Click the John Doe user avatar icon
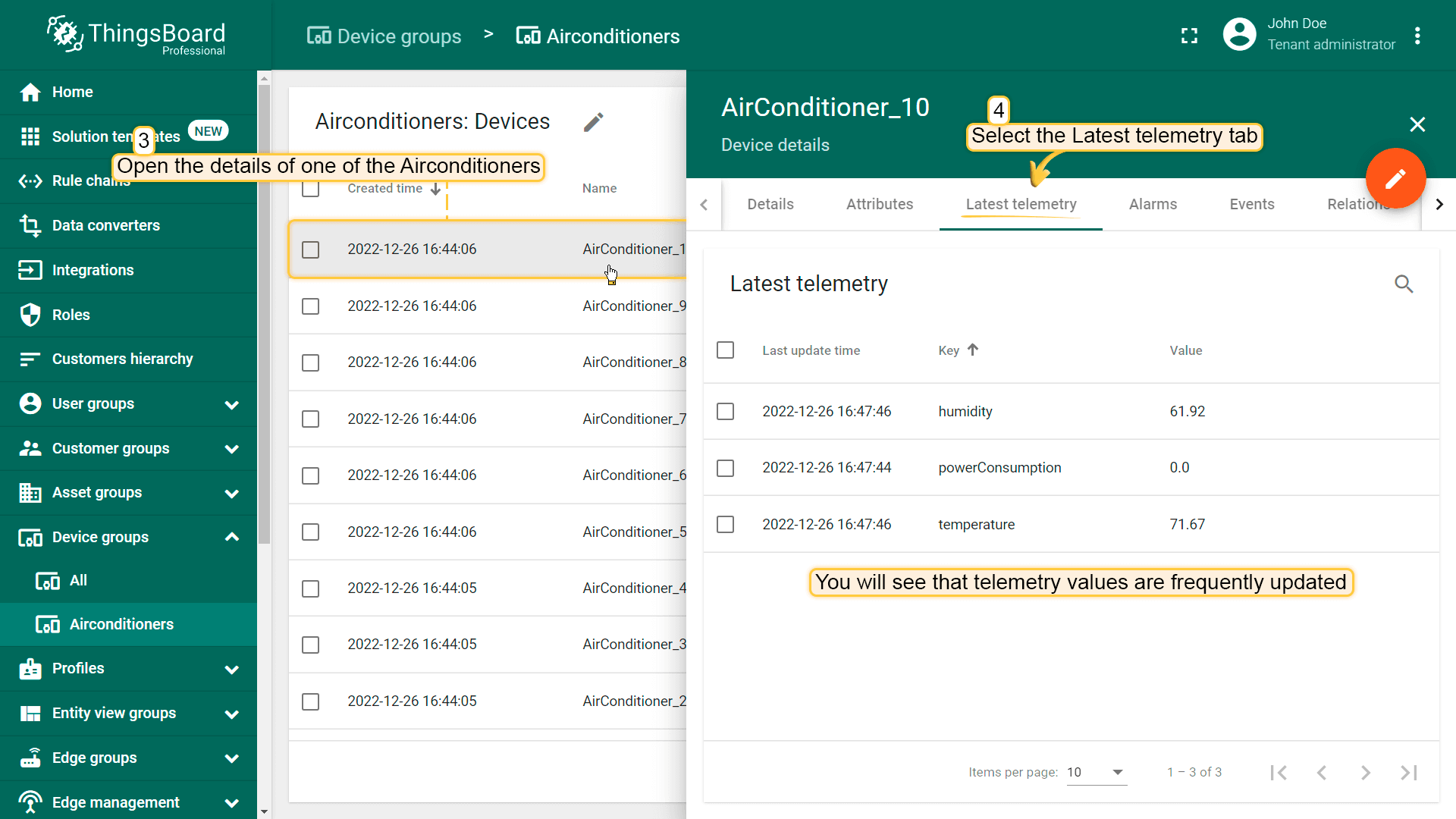Image resolution: width=1456 pixels, height=819 pixels. pos(1239,34)
